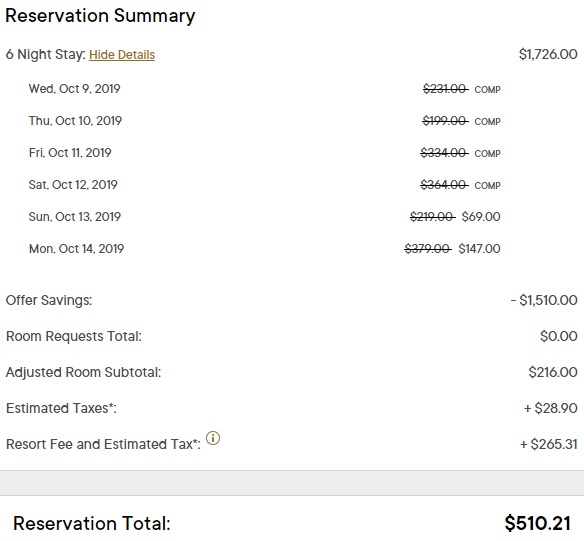The width and height of the screenshot is (584, 541).
Task: Click the $69.00 Sunday discounted rate
Action: tap(481, 217)
